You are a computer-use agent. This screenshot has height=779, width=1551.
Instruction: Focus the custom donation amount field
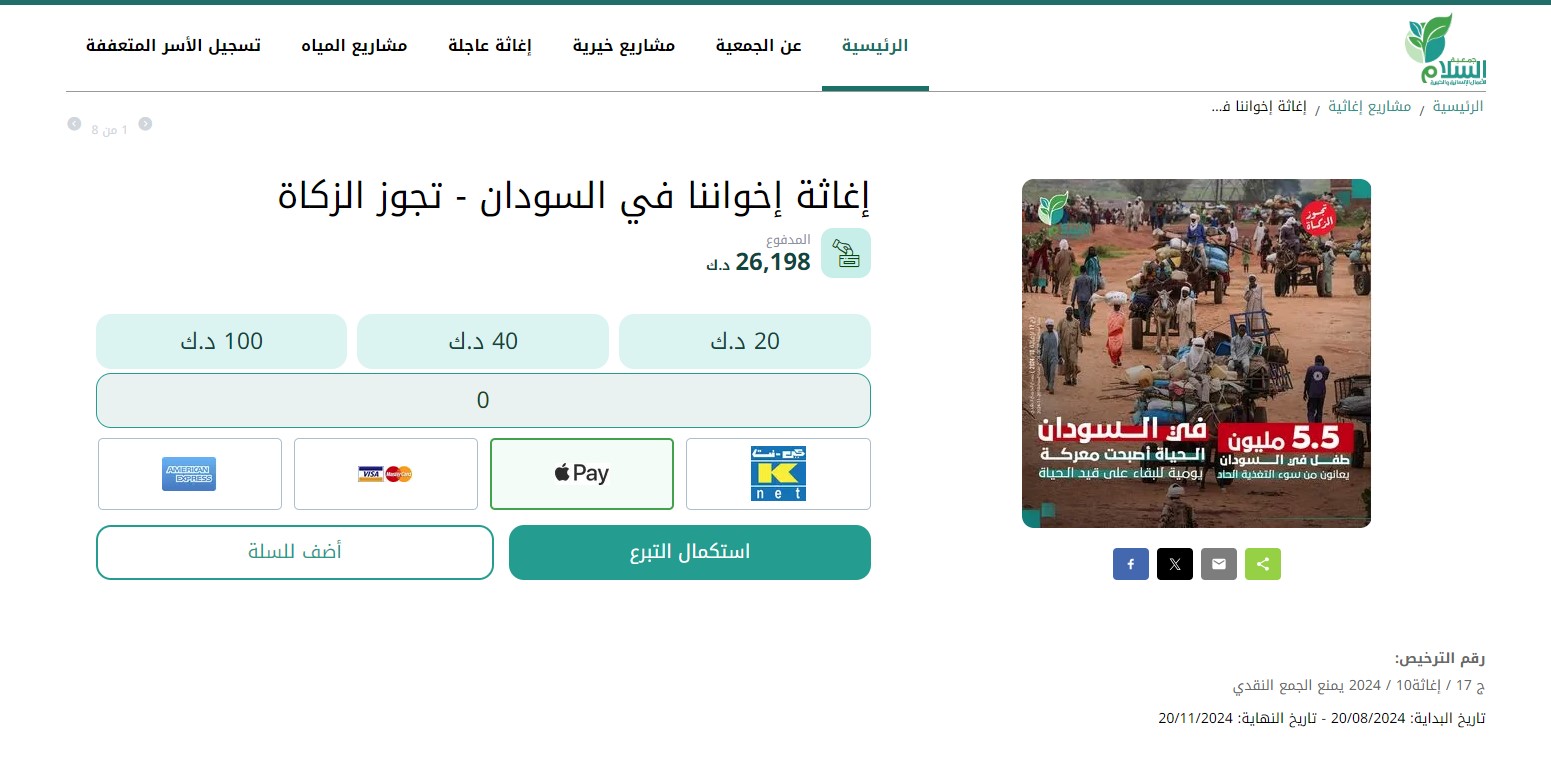pyautogui.click(x=483, y=400)
